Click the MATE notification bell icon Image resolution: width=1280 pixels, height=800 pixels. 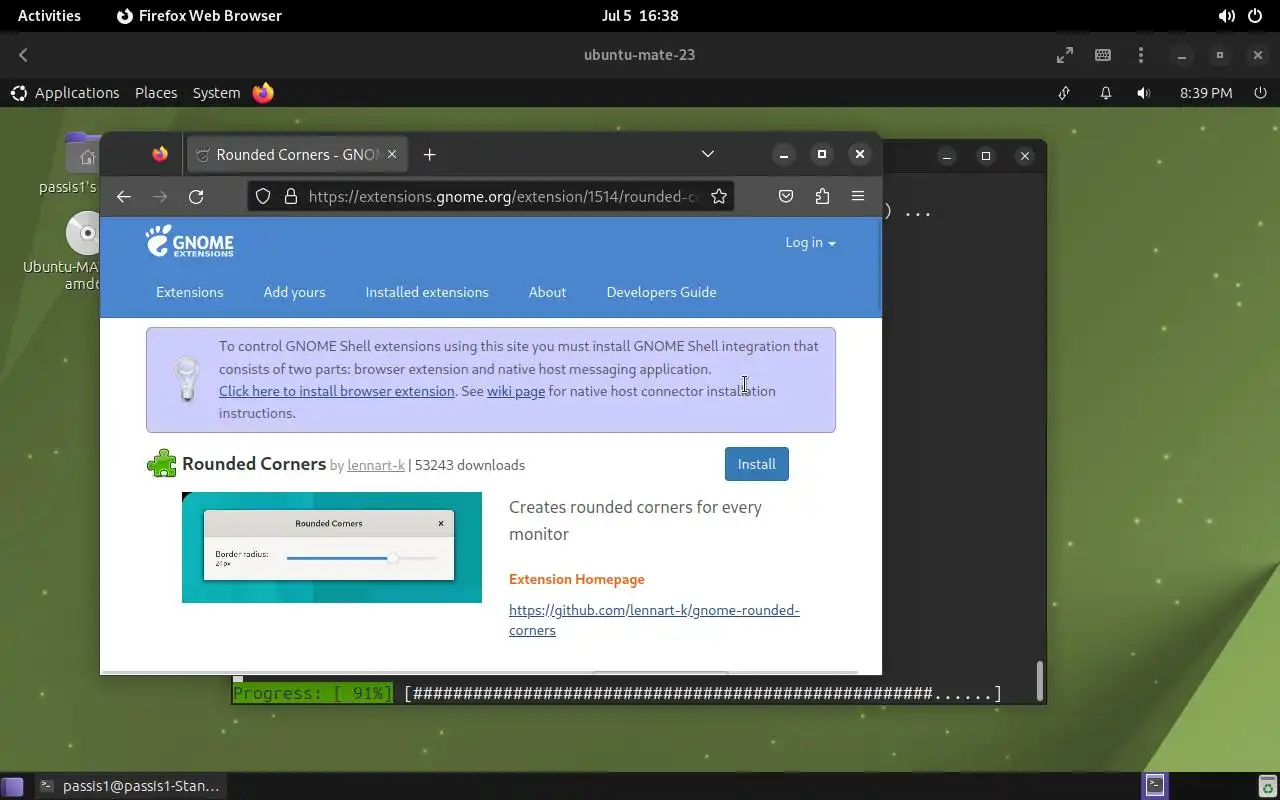coord(1105,93)
